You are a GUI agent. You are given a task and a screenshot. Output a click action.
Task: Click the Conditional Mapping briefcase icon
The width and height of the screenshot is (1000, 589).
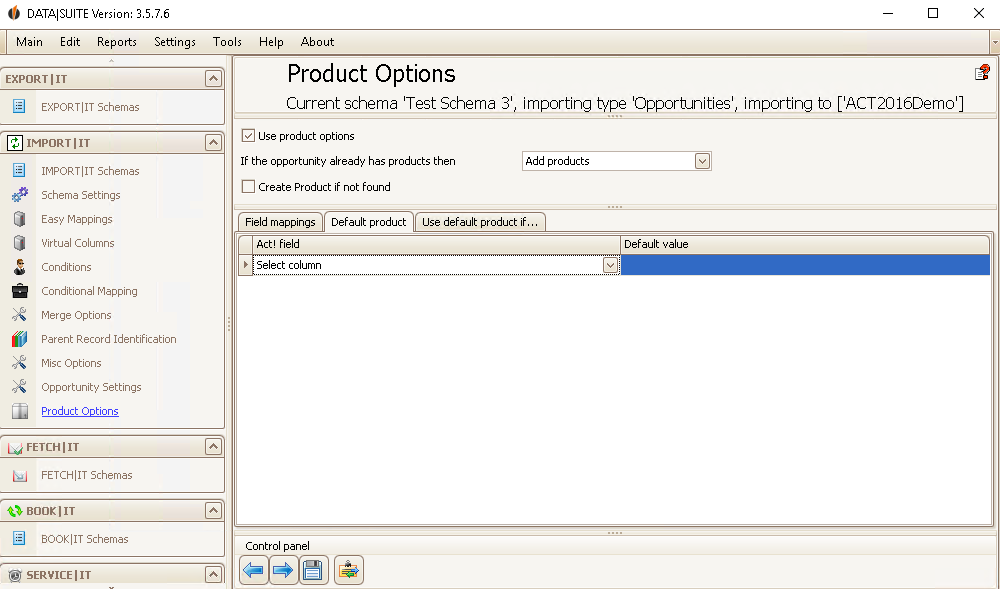click(x=20, y=291)
